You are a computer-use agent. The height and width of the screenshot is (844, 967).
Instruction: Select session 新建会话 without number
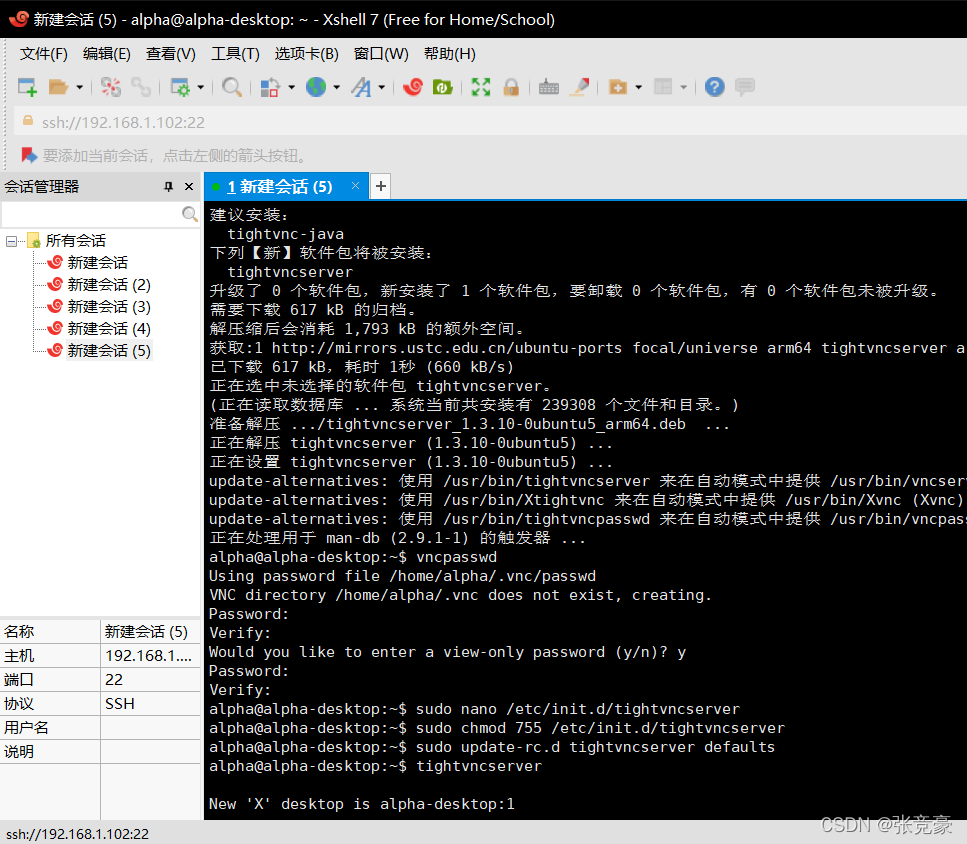pyautogui.click(x=97, y=263)
